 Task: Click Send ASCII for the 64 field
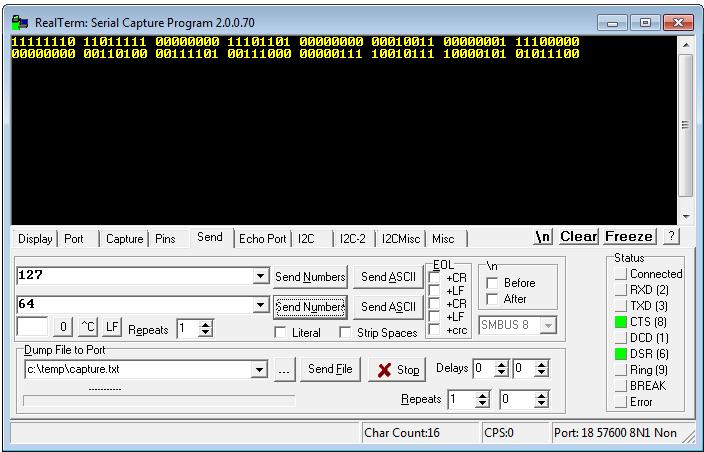pos(388,307)
